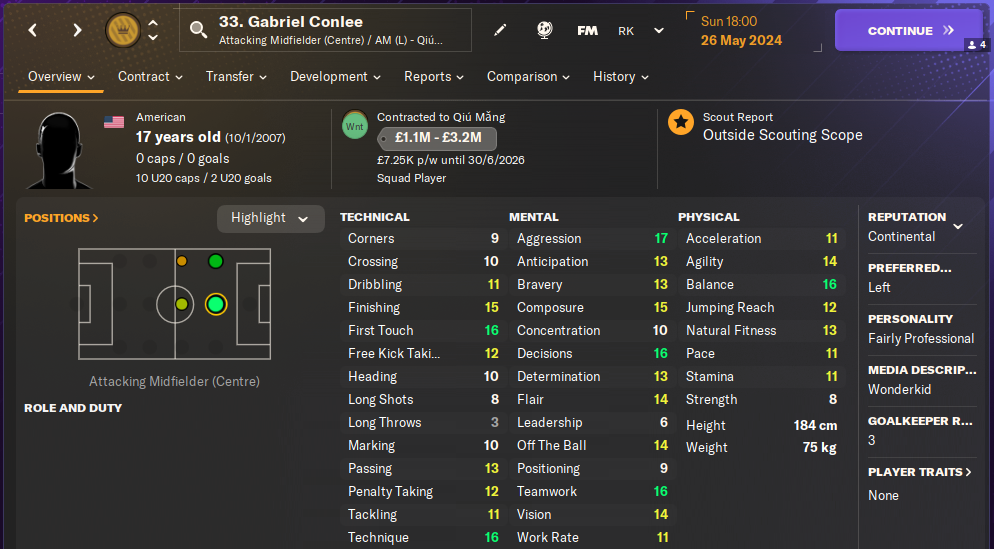
Task: Open the Player Traits link
Action: [919, 472]
